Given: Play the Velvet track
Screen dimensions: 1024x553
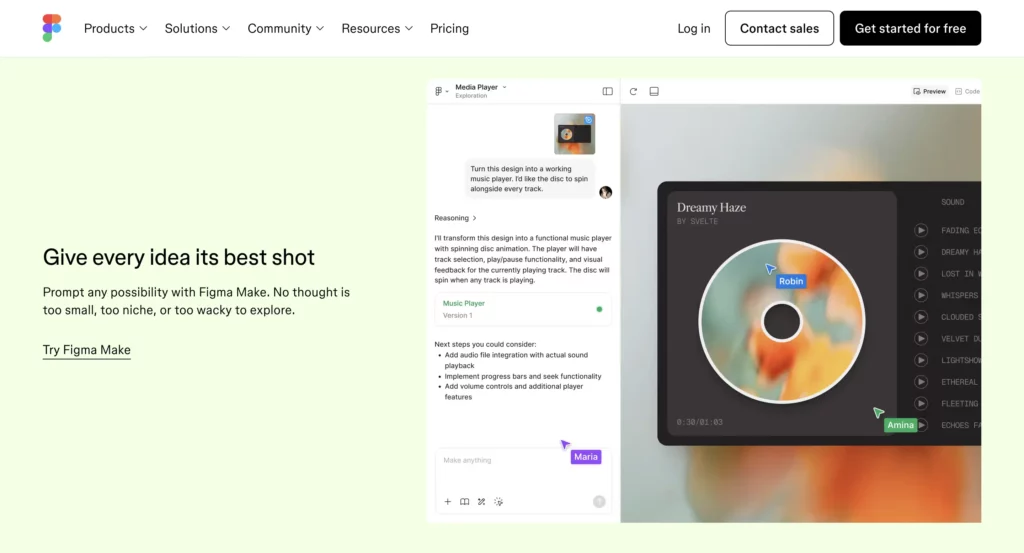Looking at the screenshot, I should 921,338.
